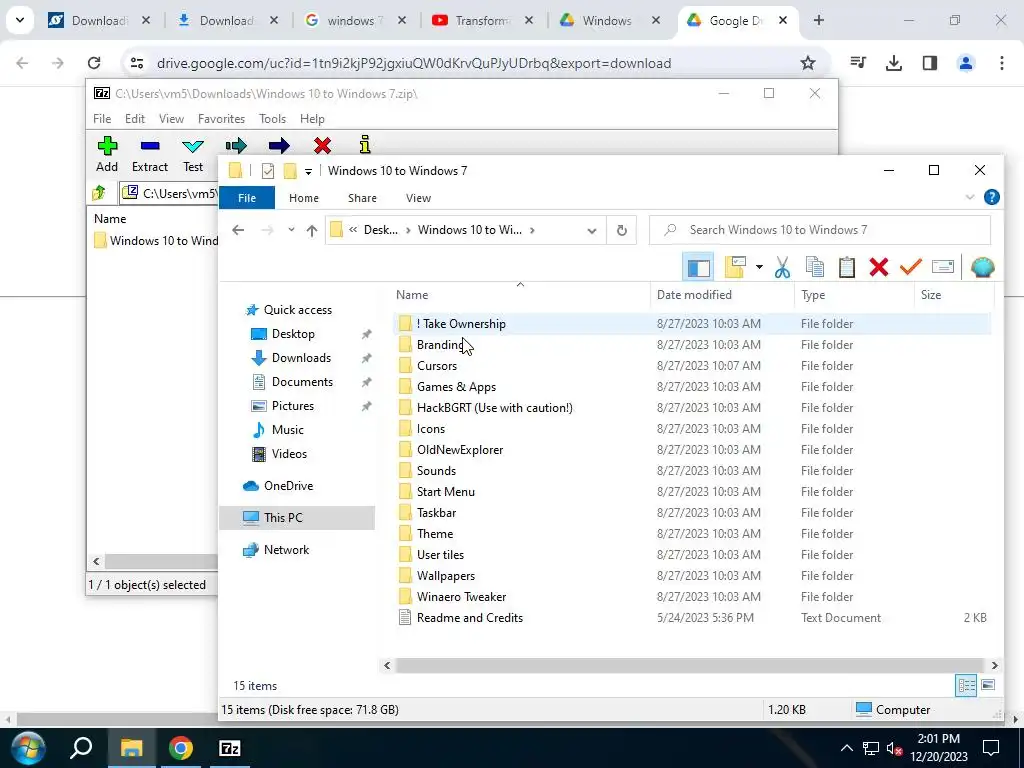The height and width of the screenshot is (768, 1024).
Task: Open the 7-Zip Help menu
Action: tap(312, 119)
